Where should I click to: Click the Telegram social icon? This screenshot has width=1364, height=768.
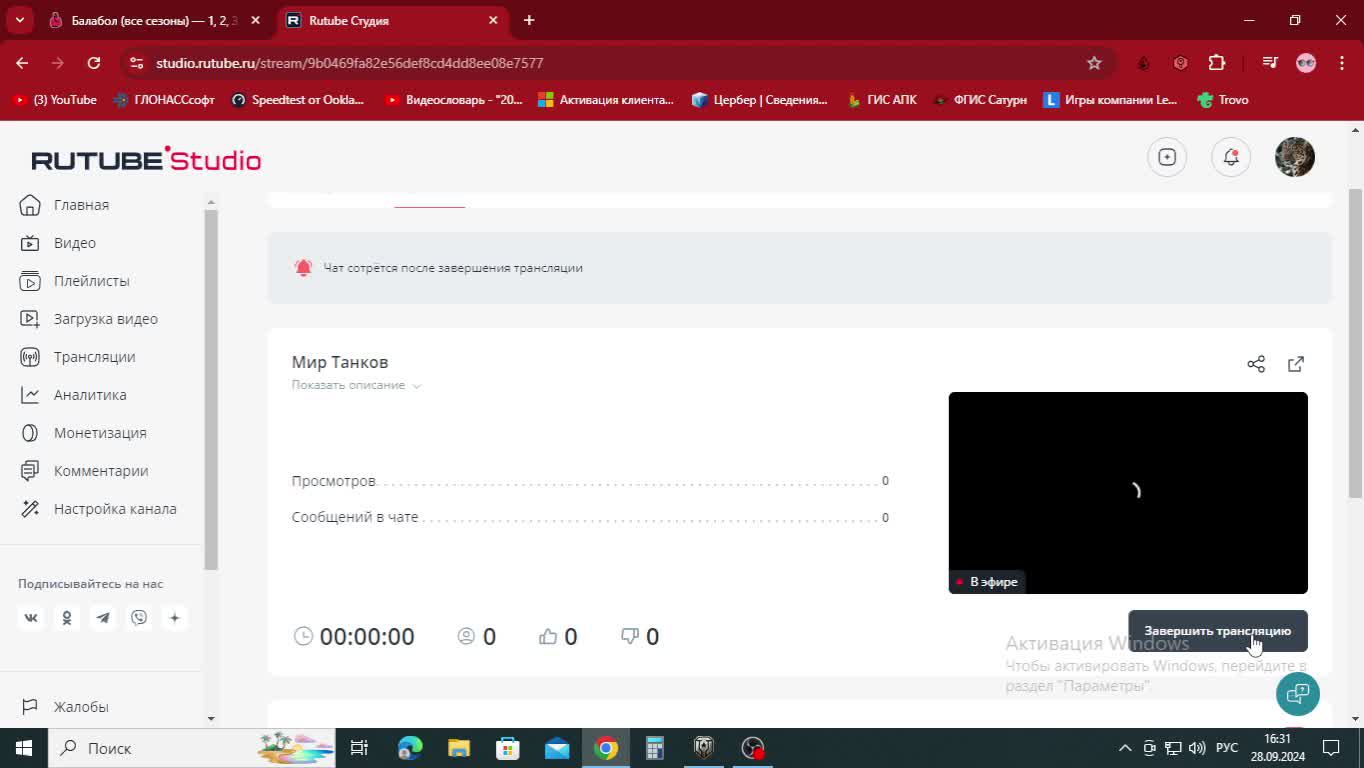coord(103,618)
